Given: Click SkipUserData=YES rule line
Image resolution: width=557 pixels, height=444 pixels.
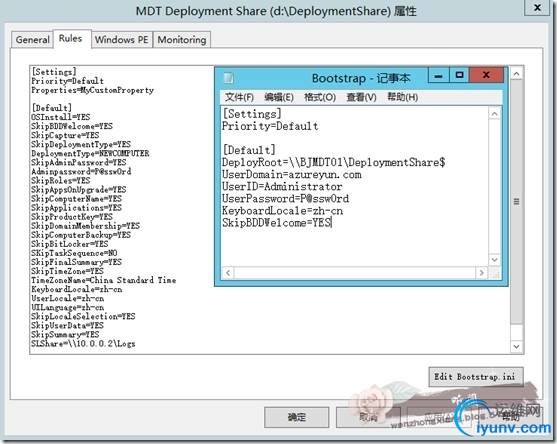Looking at the screenshot, I should pos(67,325).
